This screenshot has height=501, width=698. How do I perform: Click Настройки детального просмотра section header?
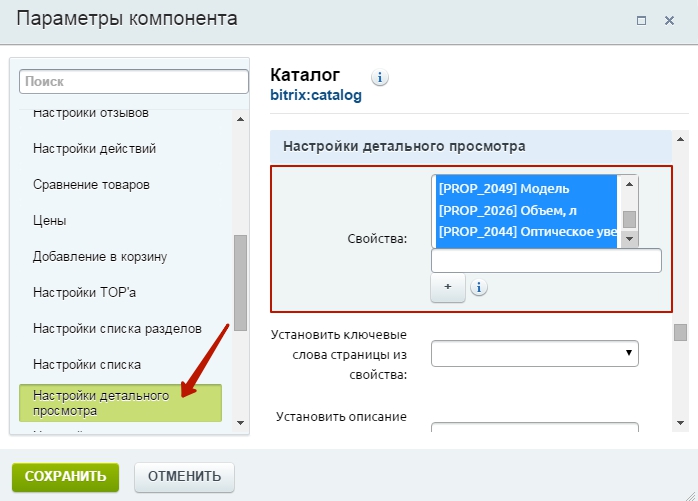(471, 147)
